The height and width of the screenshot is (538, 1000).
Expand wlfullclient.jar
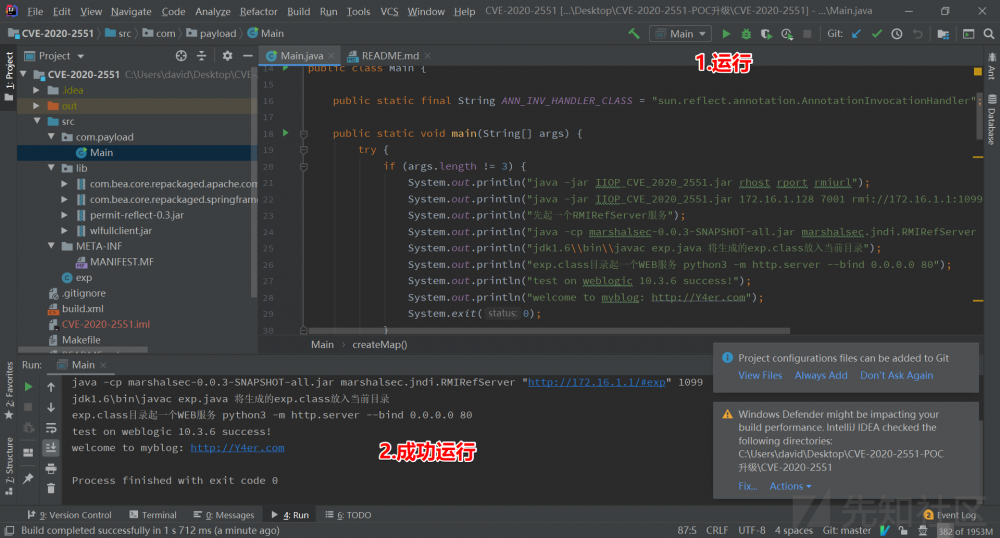(64, 231)
